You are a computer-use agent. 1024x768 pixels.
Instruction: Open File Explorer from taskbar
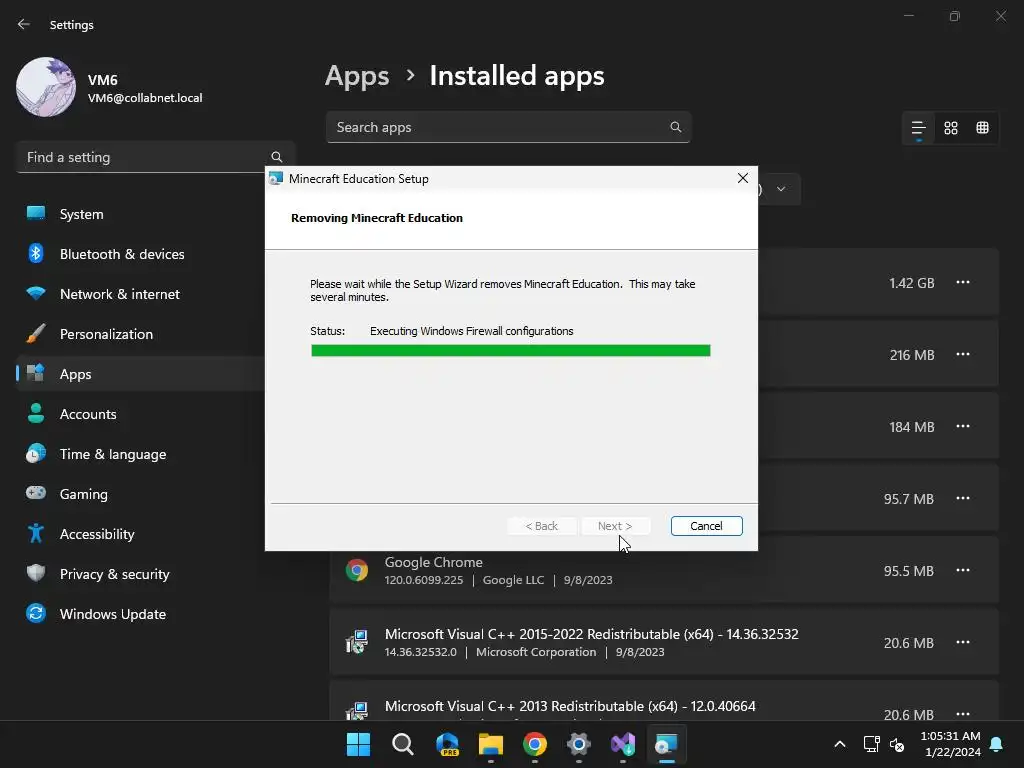[x=490, y=744]
